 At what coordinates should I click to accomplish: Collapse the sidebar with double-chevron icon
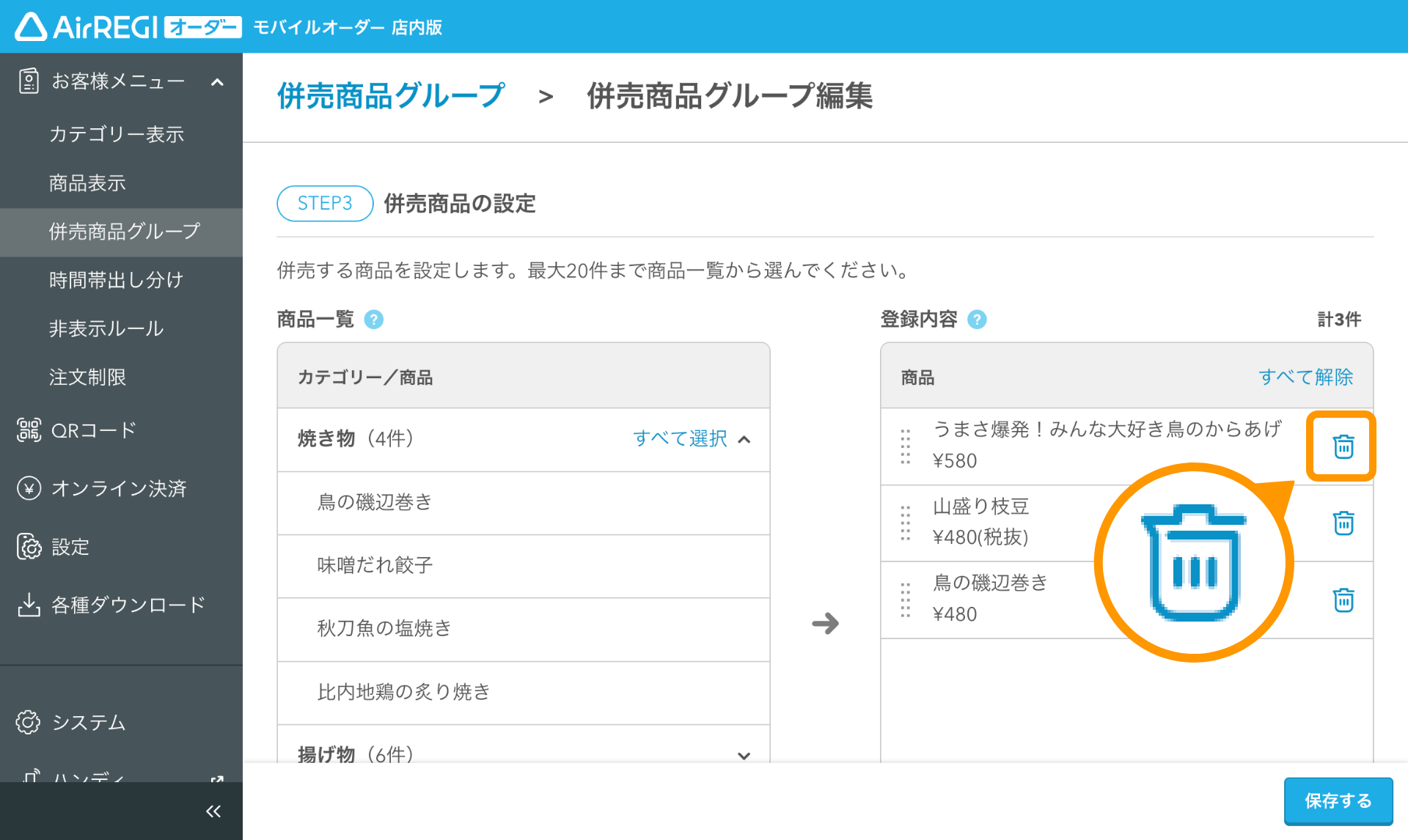213,811
